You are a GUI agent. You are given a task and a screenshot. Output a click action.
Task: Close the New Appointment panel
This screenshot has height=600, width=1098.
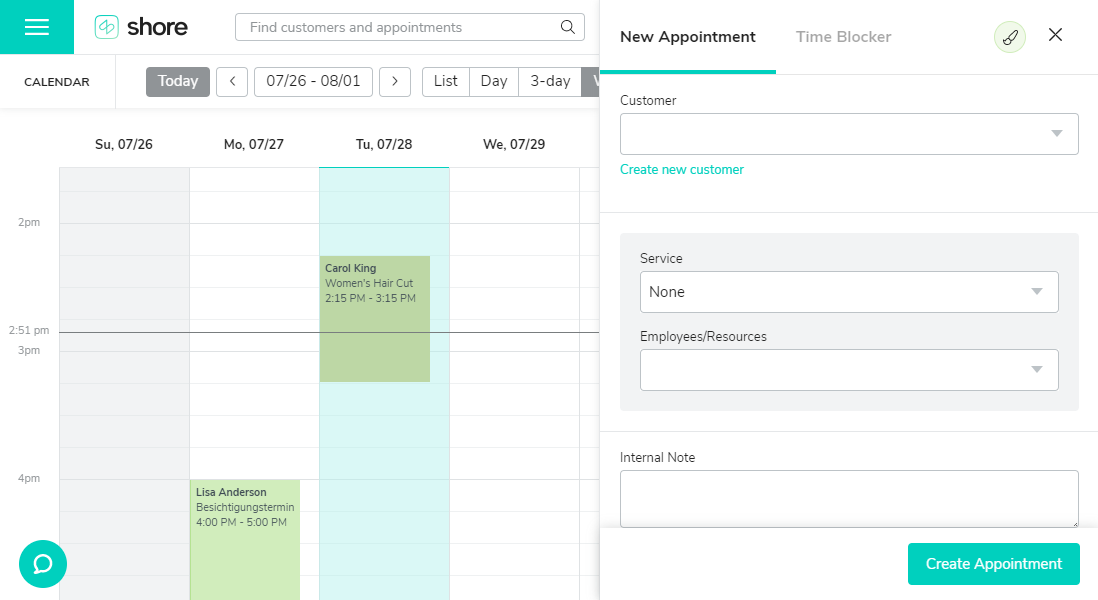1055,35
